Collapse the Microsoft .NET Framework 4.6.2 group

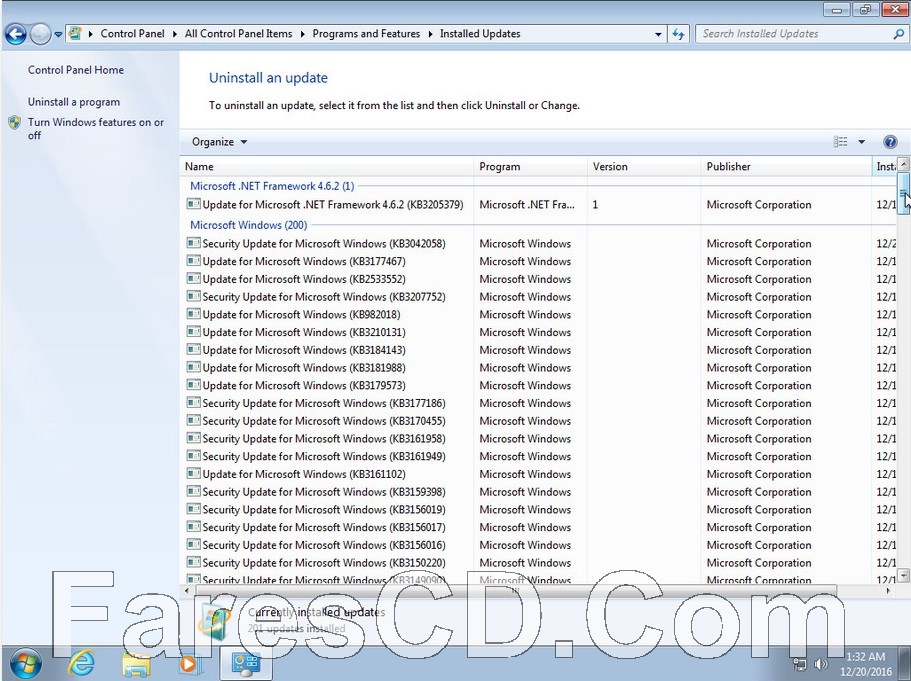tap(272, 186)
